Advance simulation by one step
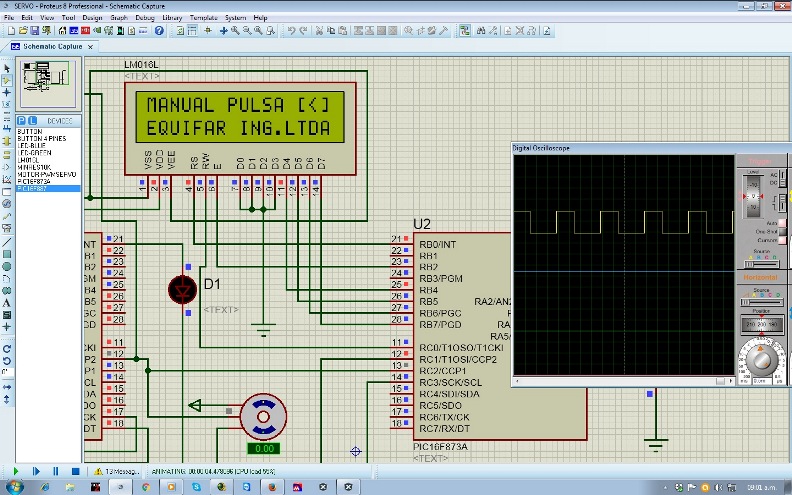 pos(36,471)
